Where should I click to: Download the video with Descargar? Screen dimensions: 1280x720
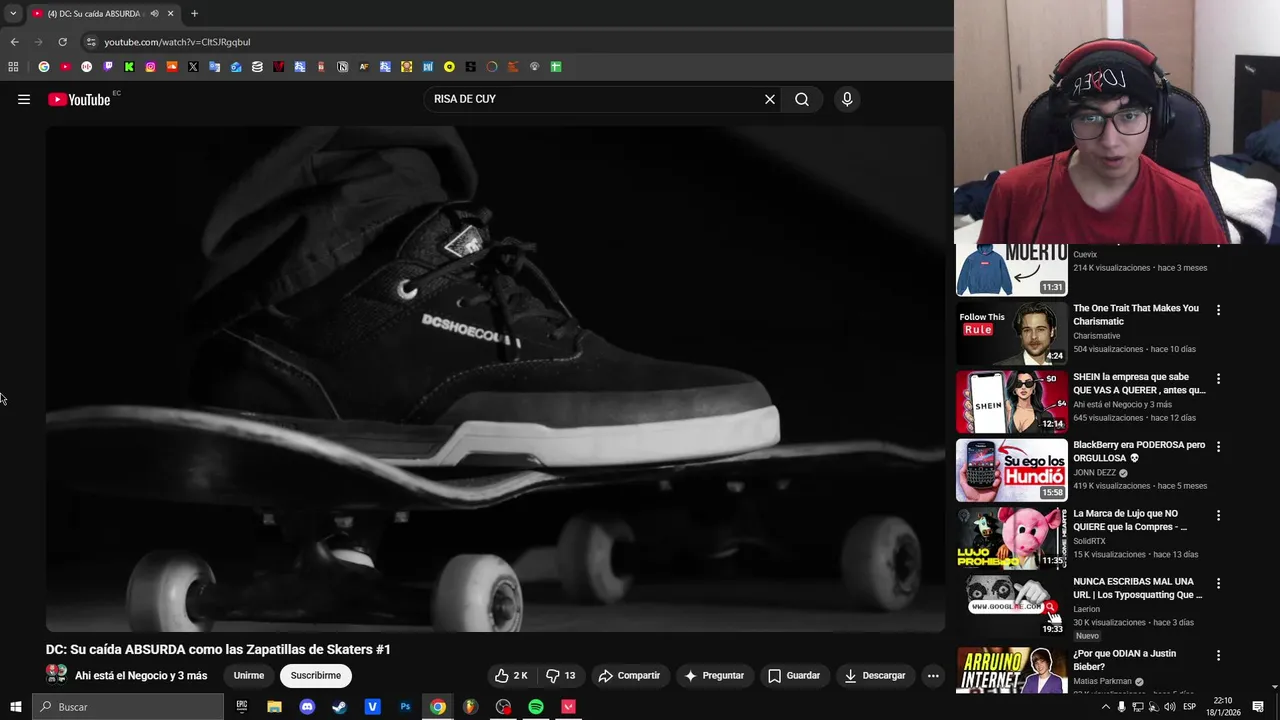tap(874, 676)
